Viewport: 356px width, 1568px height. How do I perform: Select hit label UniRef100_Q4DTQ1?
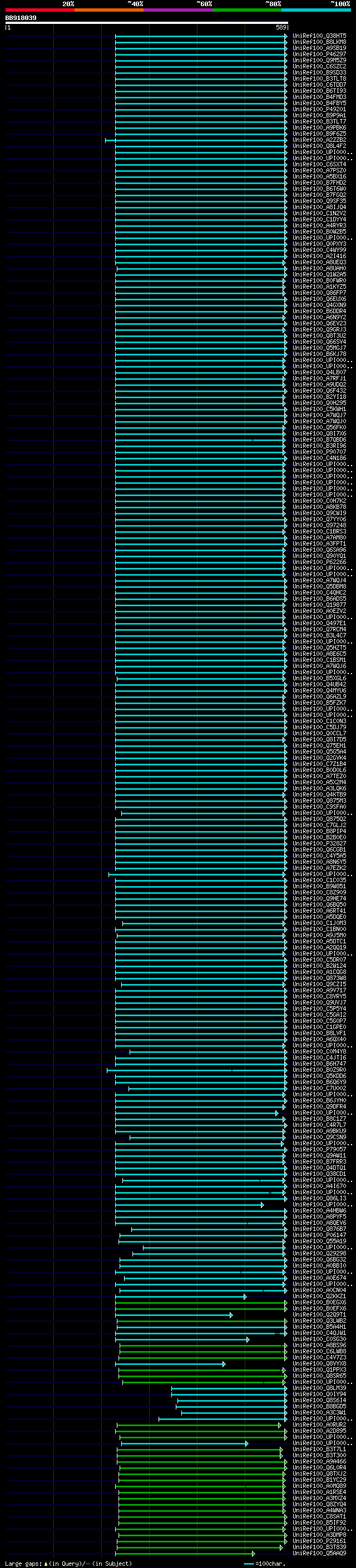point(319,1168)
